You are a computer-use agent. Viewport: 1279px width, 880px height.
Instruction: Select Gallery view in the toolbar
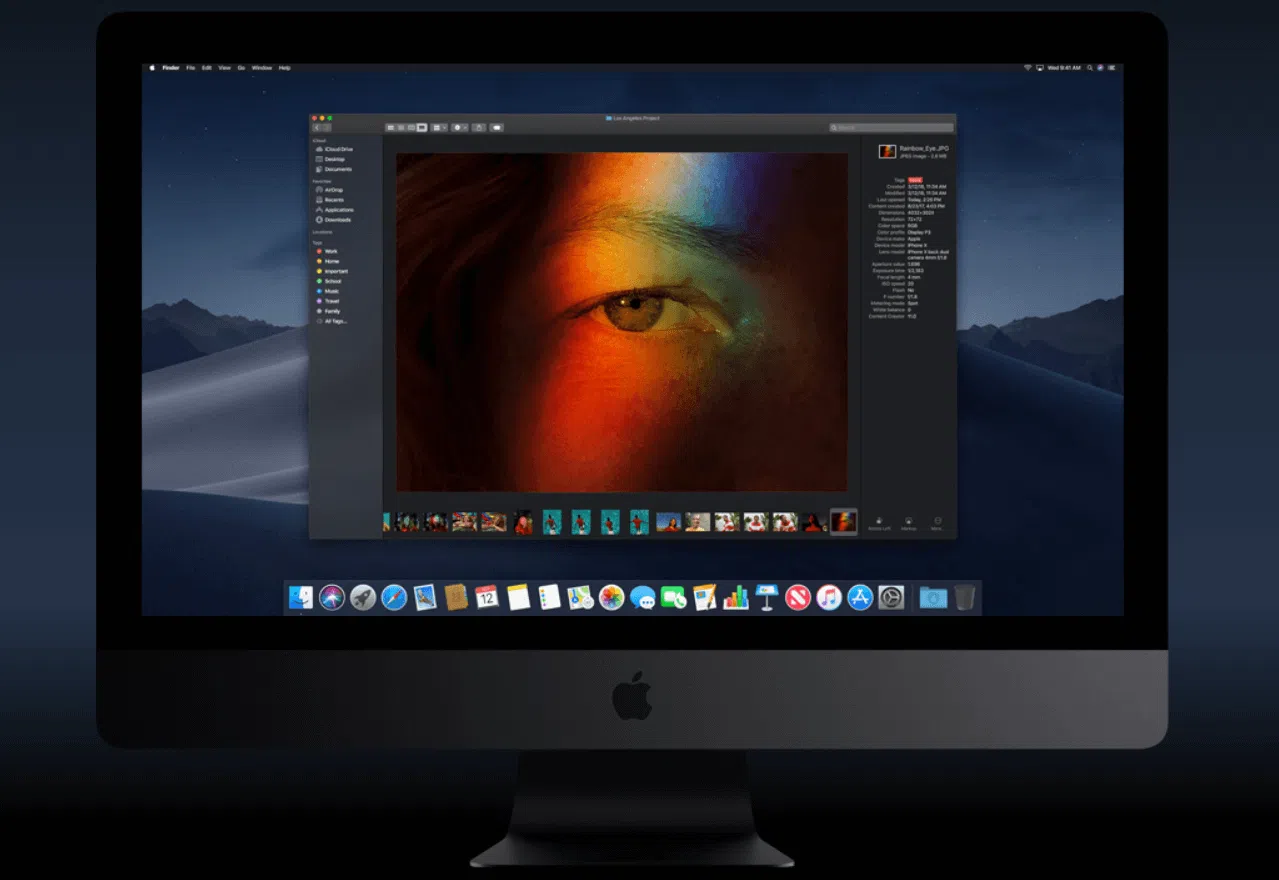[420, 128]
